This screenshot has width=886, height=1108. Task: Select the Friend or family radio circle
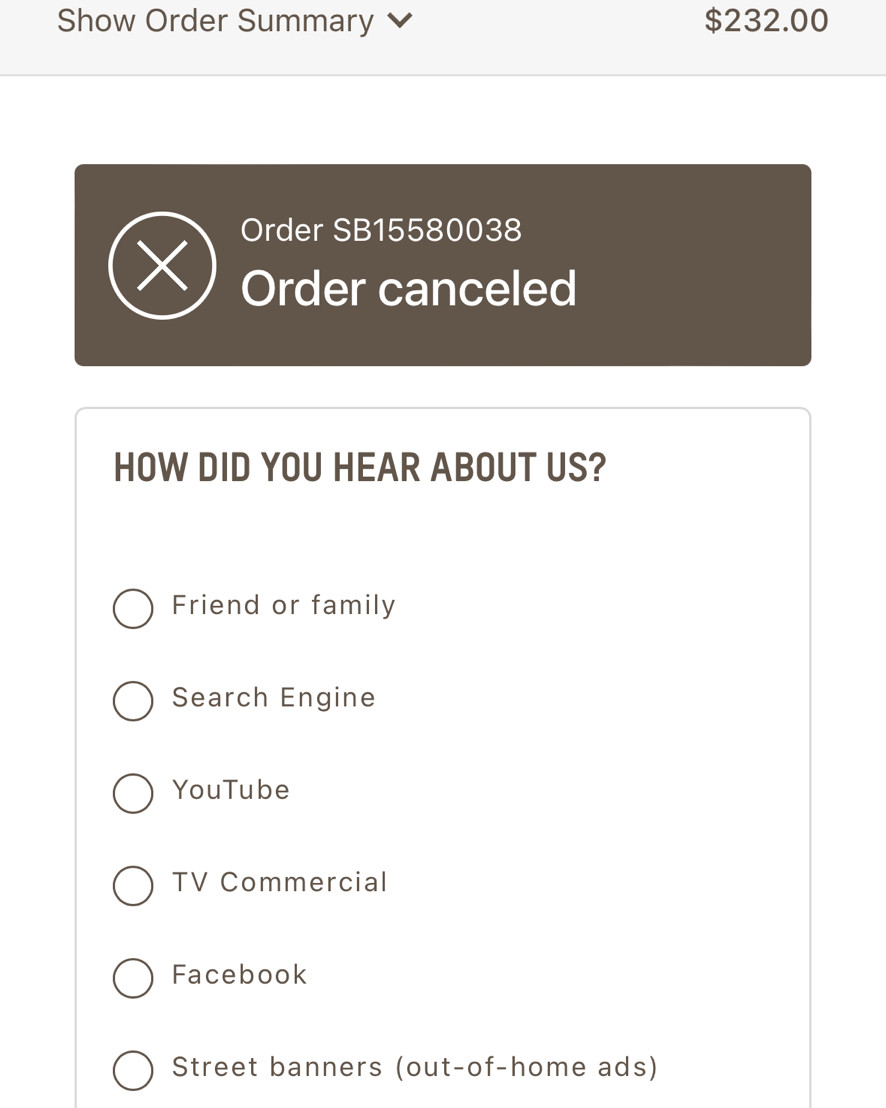[133, 608]
